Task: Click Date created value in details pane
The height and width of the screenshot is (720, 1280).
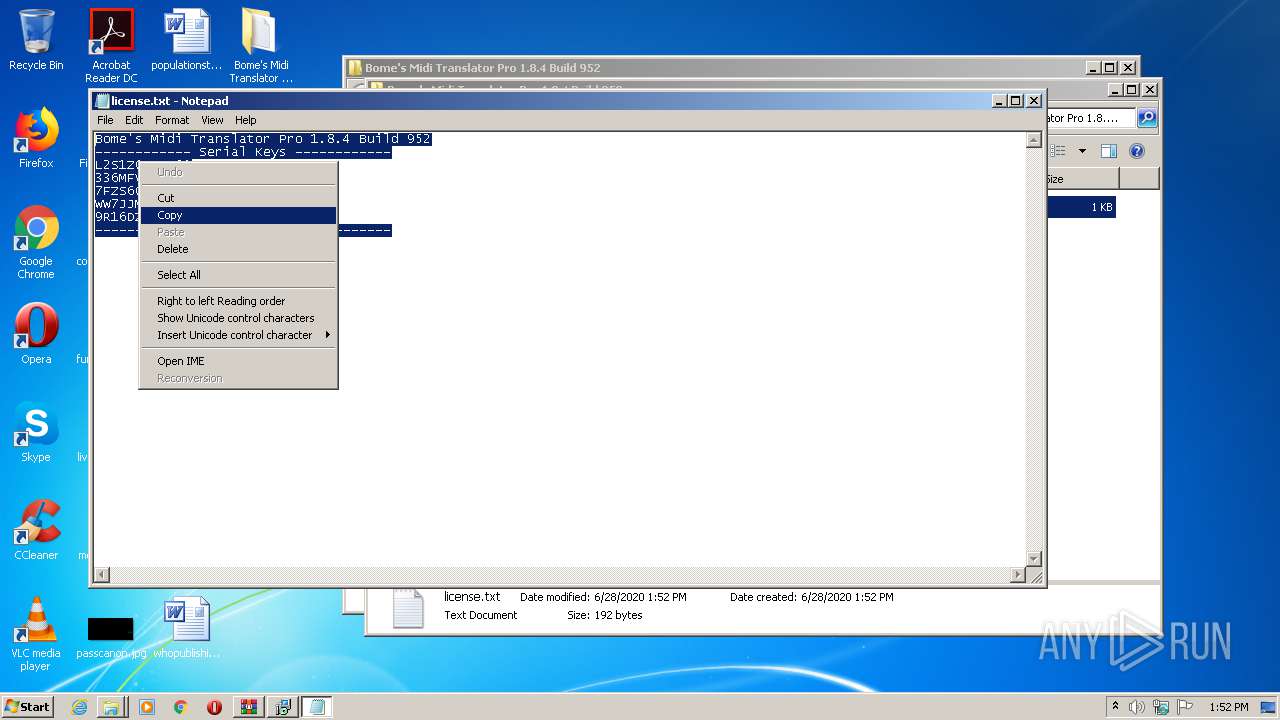Action: [x=847, y=597]
